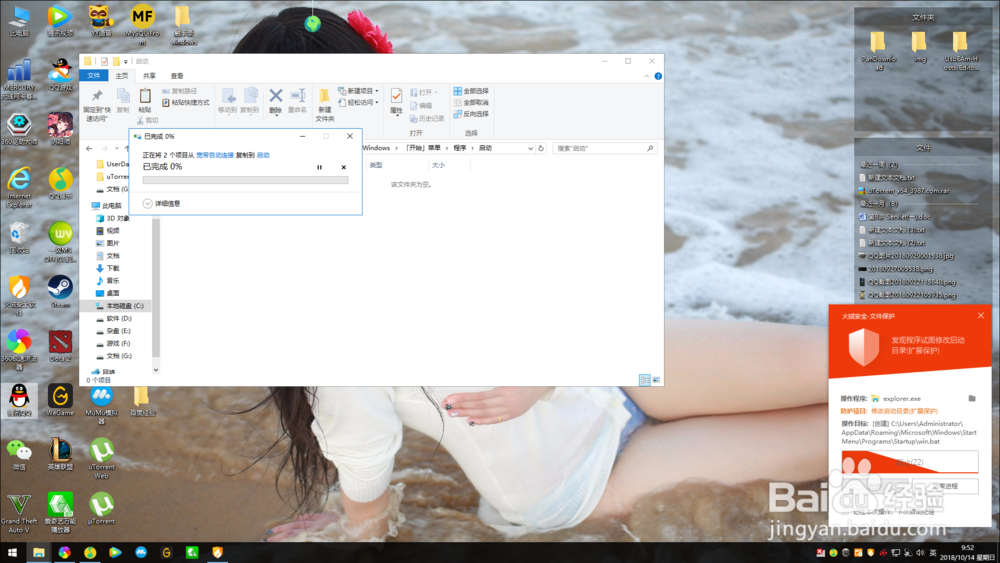Click Explorer Back navigation arrow

pyautogui.click(x=89, y=149)
